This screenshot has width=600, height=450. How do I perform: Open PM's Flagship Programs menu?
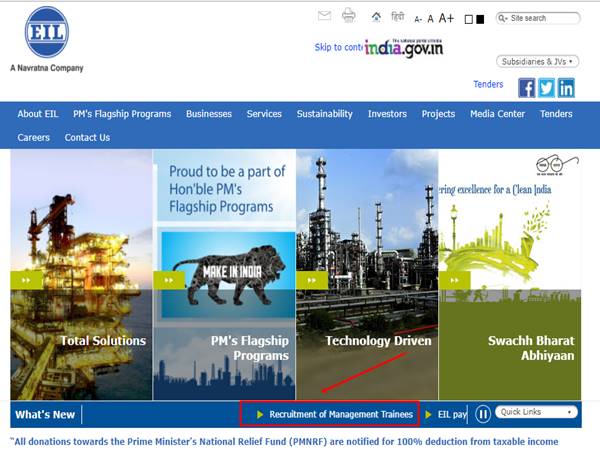(x=122, y=114)
